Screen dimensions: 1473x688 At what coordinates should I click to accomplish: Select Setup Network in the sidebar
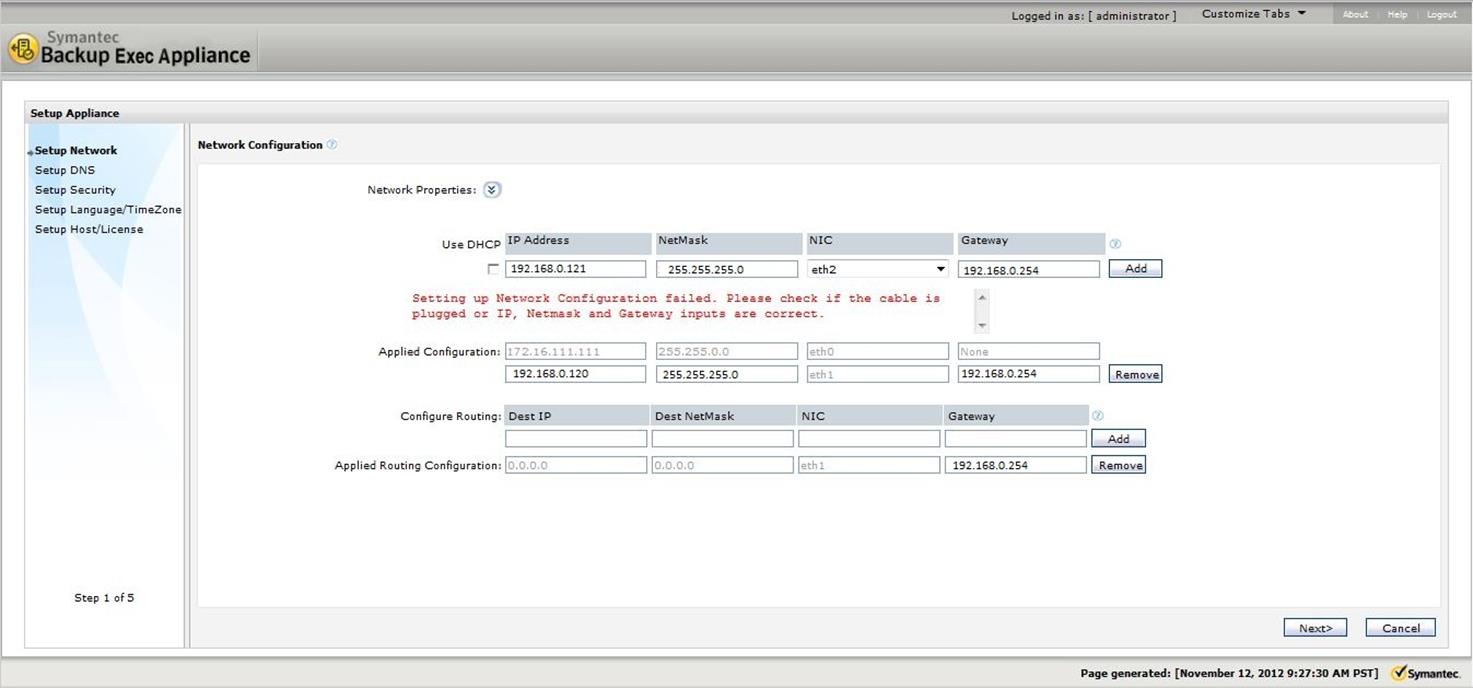coord(76,151)
